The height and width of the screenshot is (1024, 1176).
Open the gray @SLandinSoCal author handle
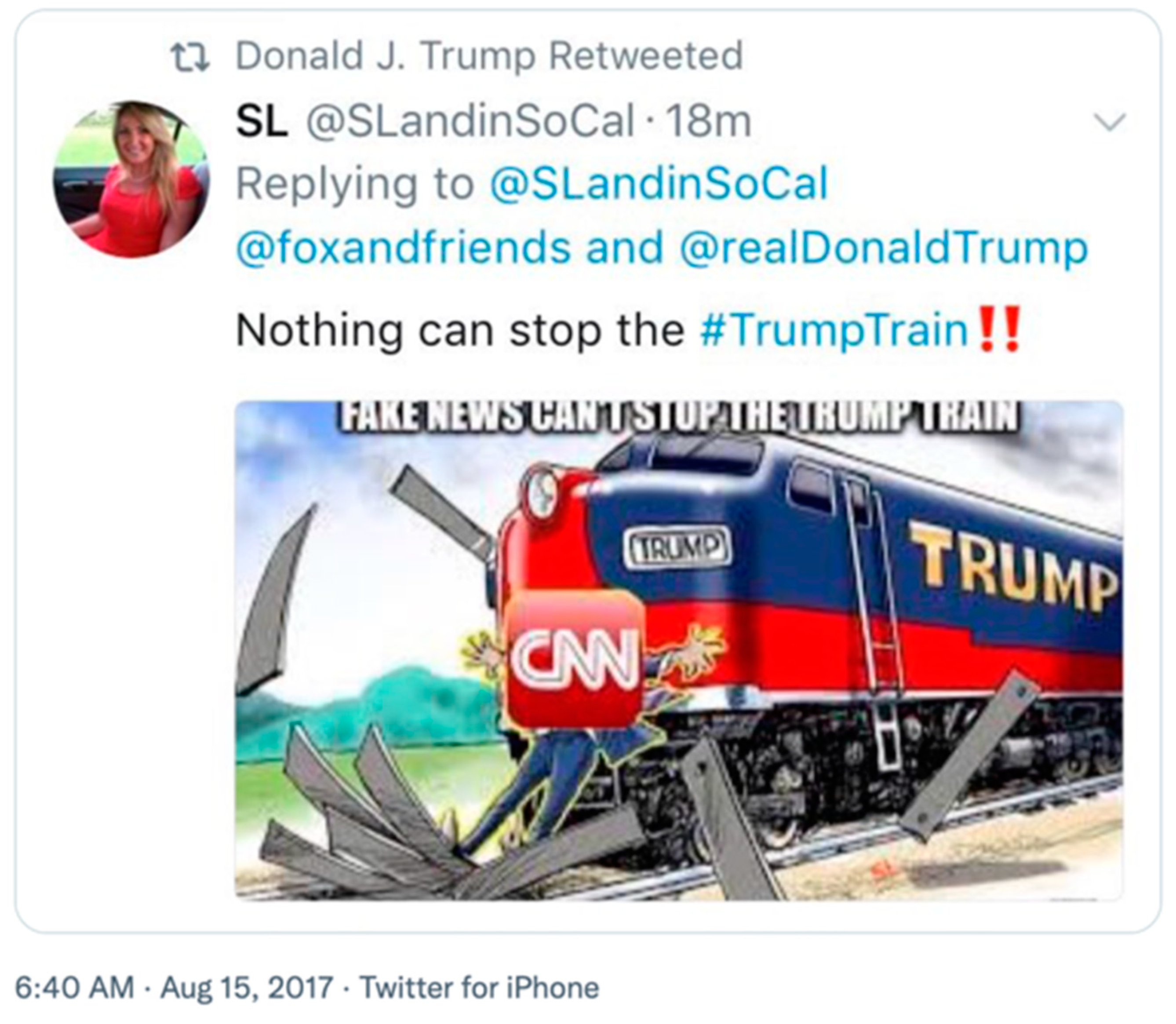471,122
